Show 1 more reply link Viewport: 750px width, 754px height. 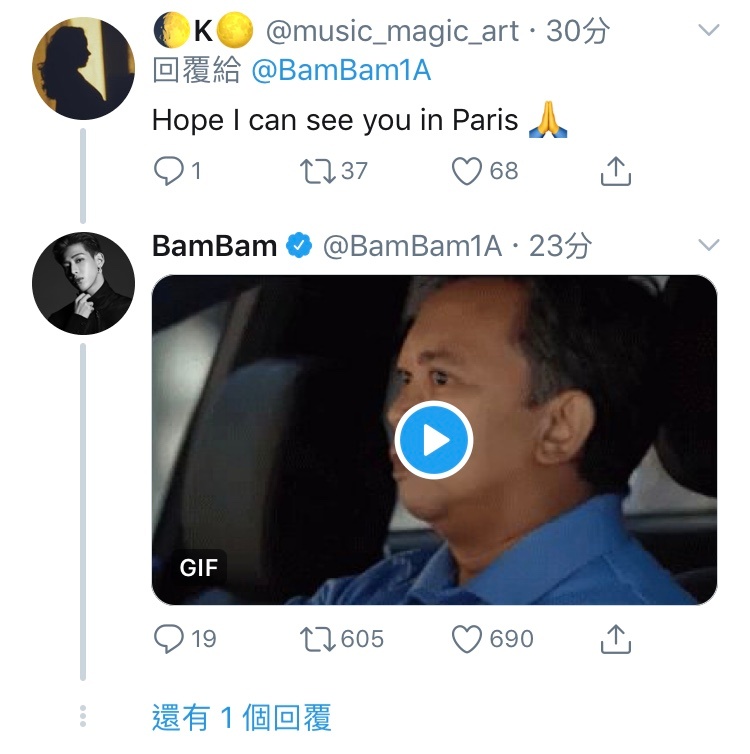pos(241,717)
